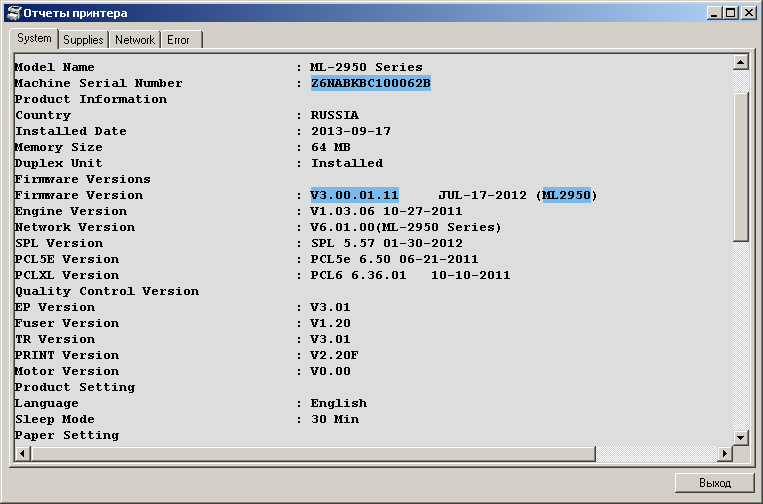763x504 pixels.
Task: Click 'Quality Control Version' heading
Action: coord(107,291)
